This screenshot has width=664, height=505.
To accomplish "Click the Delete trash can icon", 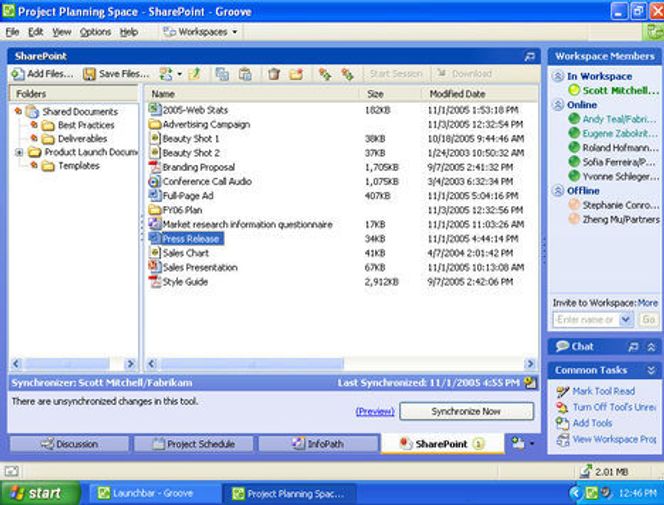I will pyautogui.click(x=274, y=74).
